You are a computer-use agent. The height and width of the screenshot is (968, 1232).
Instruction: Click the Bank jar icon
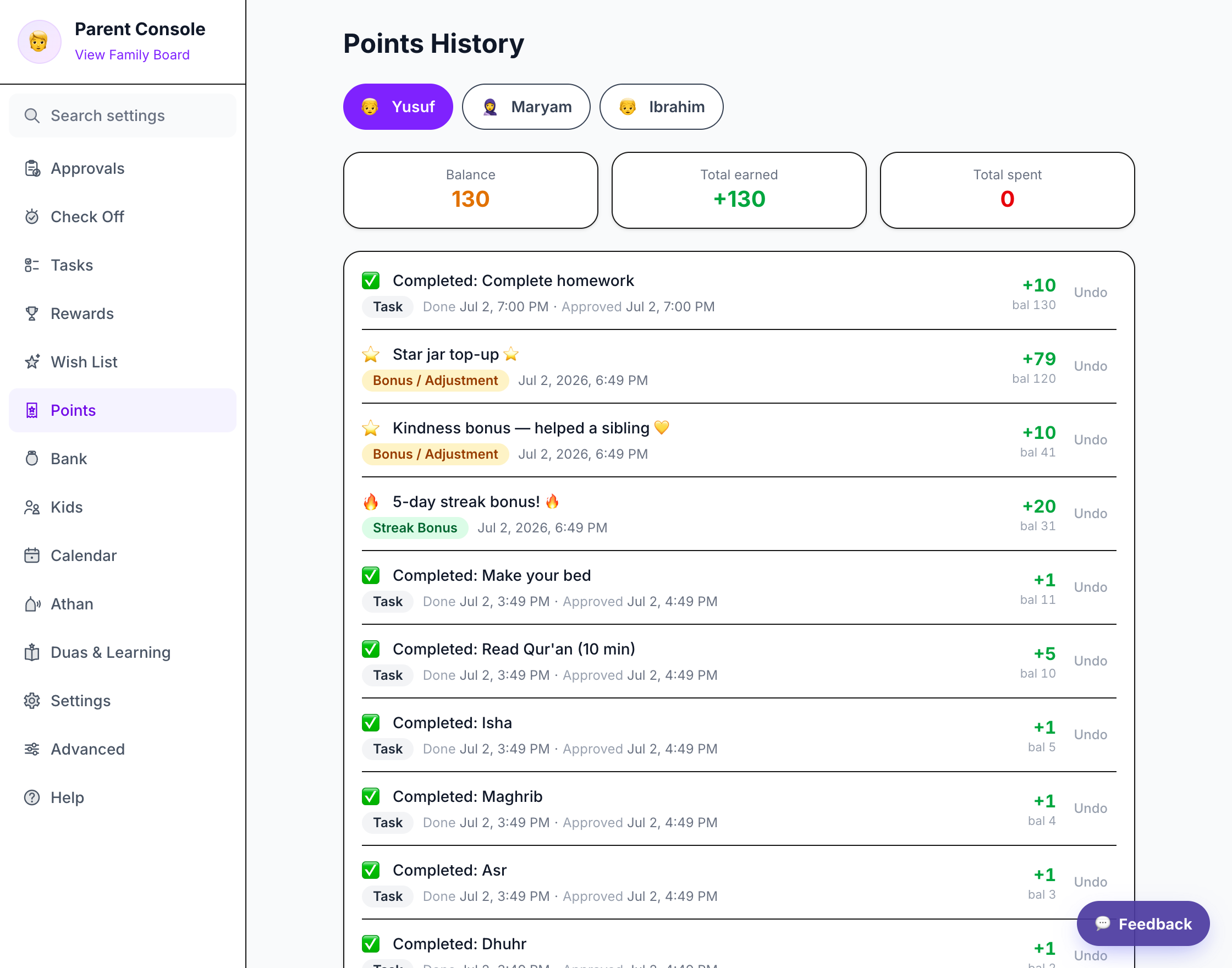tap(32, 459)
